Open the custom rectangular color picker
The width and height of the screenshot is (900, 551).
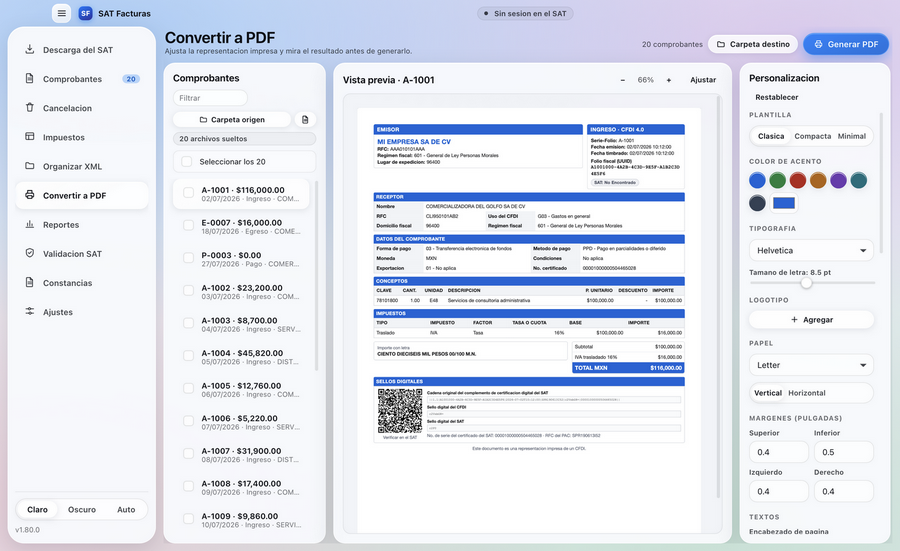(x=783, y=203)
